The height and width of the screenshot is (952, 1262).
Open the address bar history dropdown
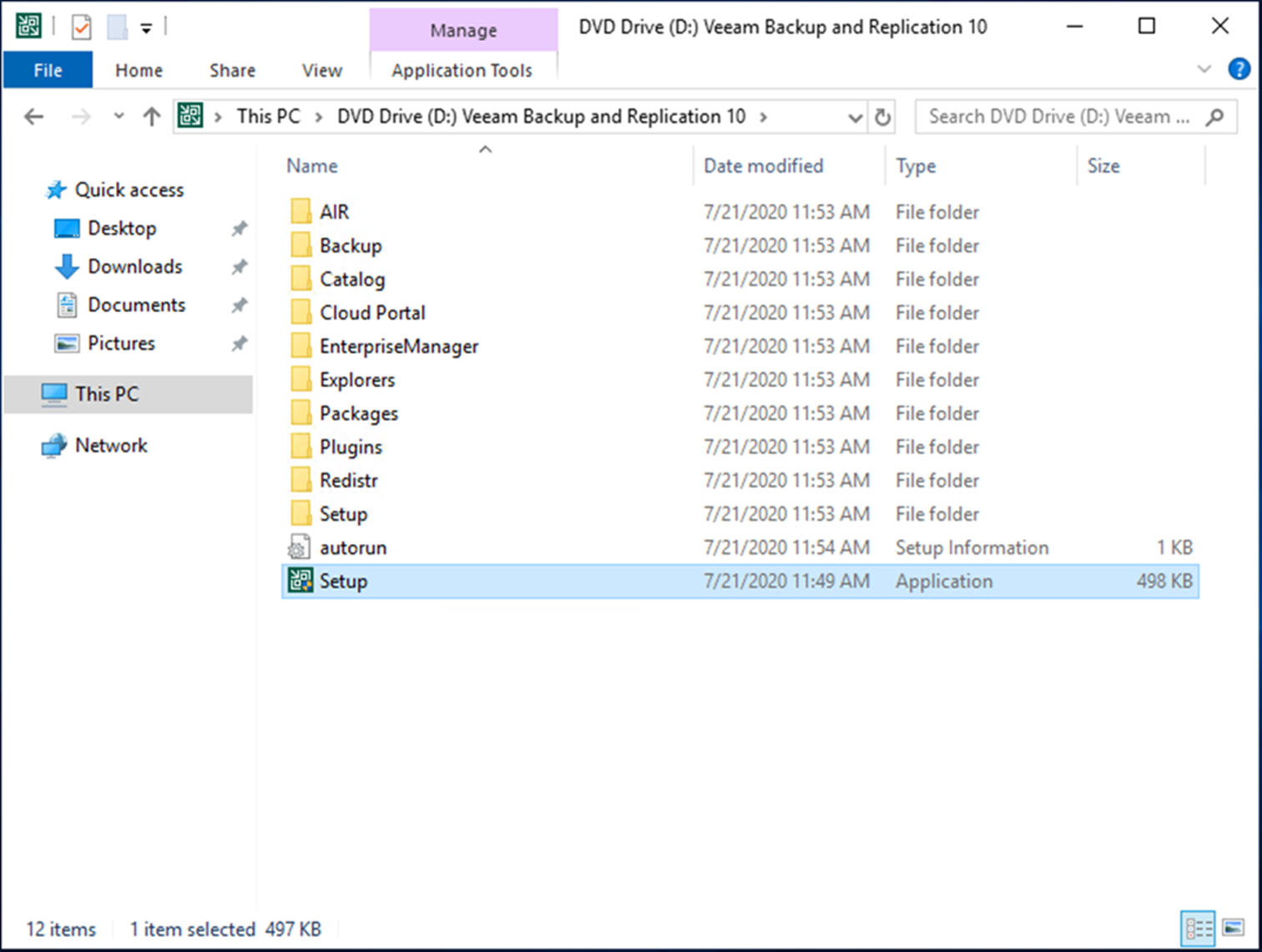tap(855, 117)
